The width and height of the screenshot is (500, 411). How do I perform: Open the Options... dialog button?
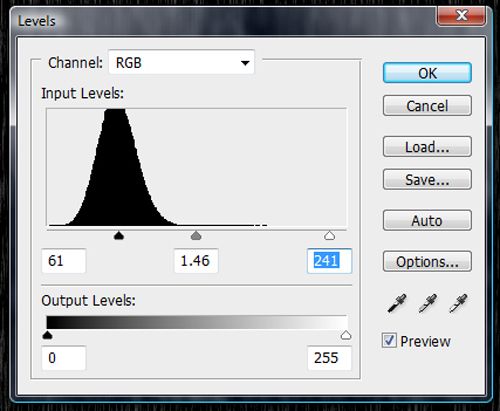point(427,261)
